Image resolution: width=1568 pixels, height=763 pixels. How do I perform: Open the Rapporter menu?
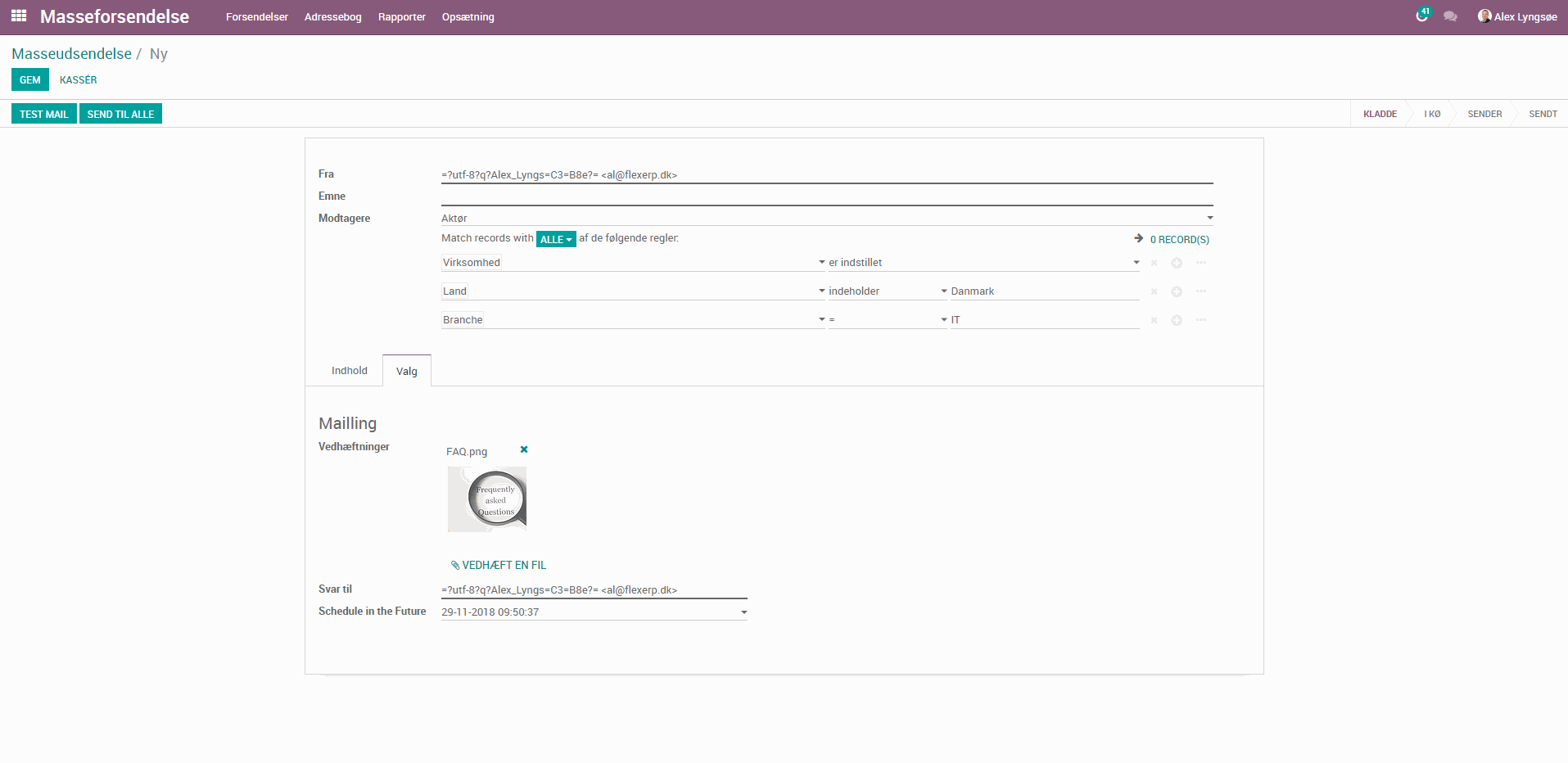click(x=402, y=17)
